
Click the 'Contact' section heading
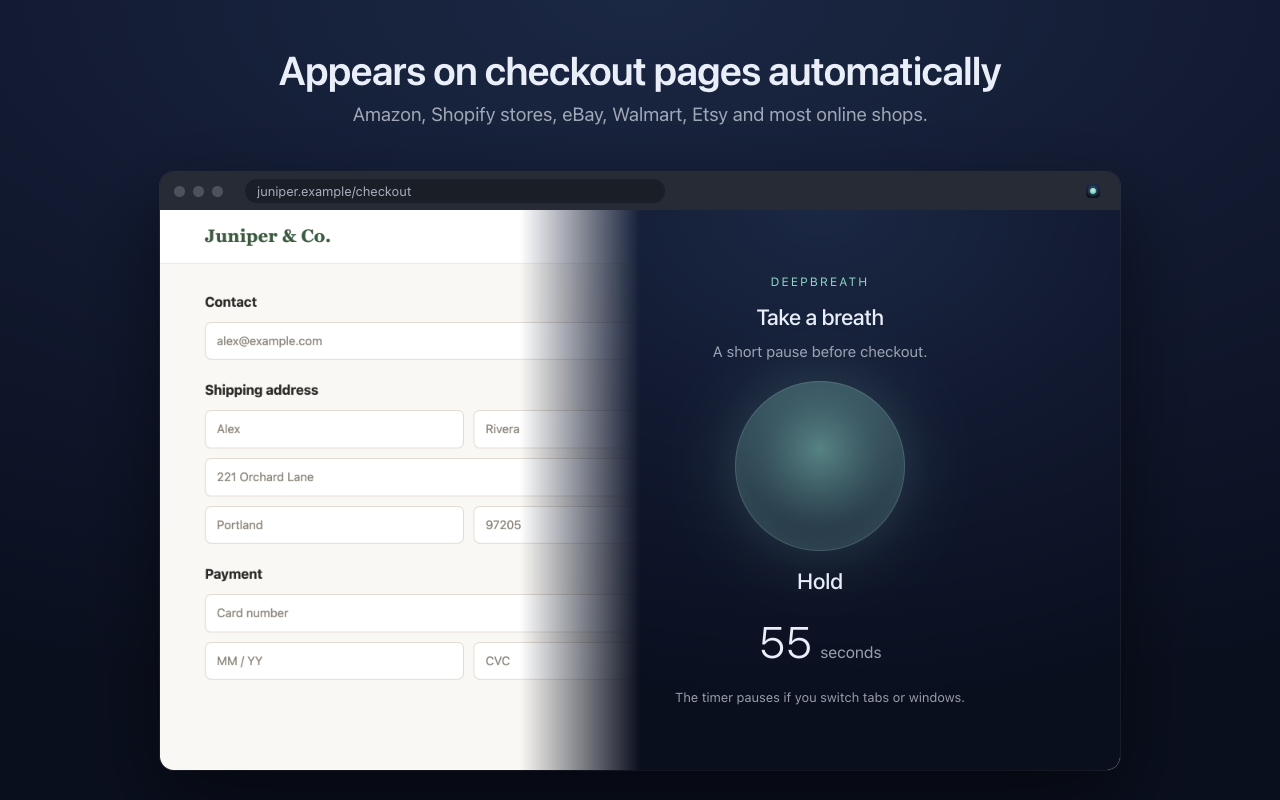tap(231, 302)
